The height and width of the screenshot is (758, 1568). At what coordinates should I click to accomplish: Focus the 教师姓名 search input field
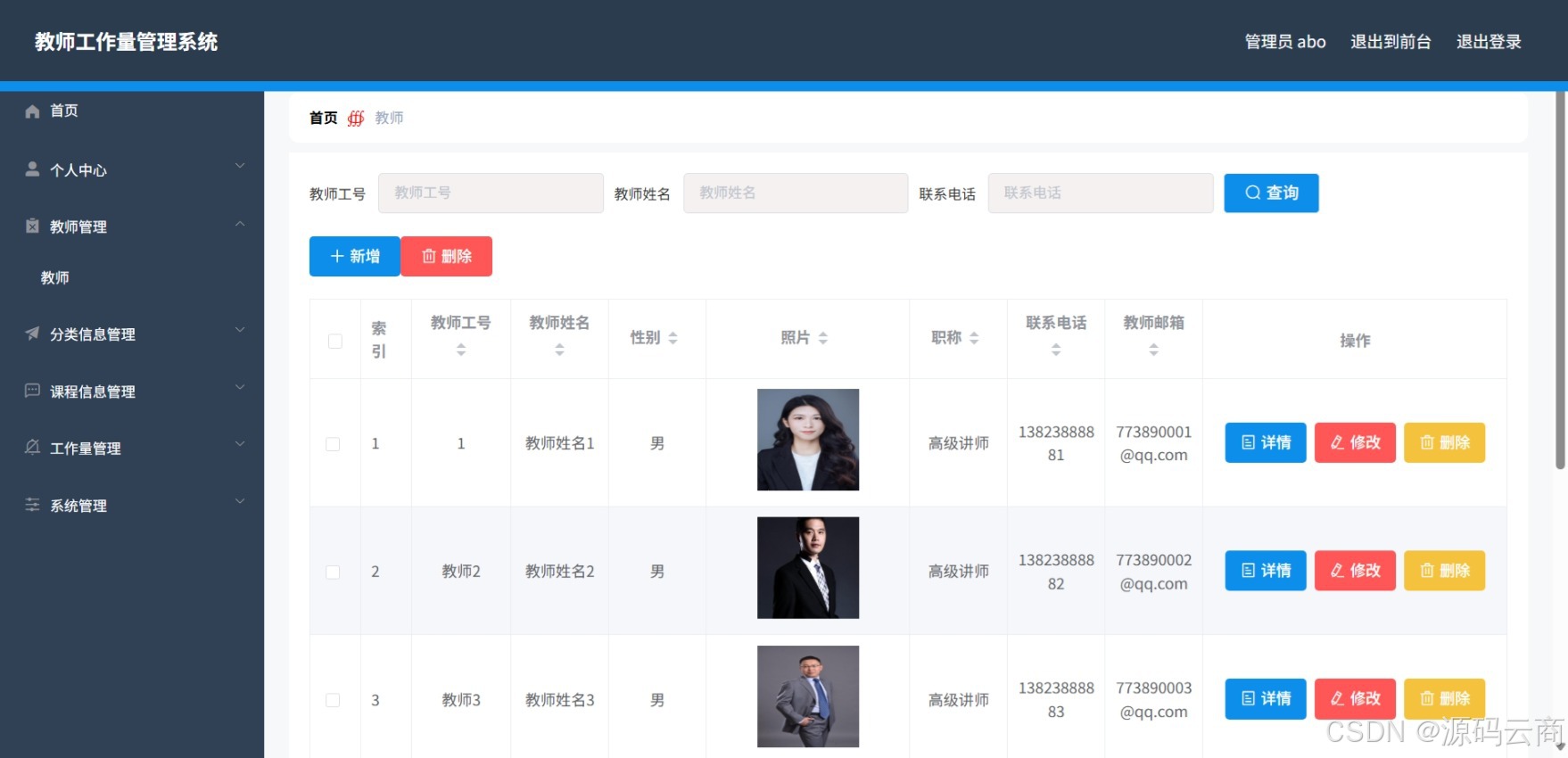point(796,193)
